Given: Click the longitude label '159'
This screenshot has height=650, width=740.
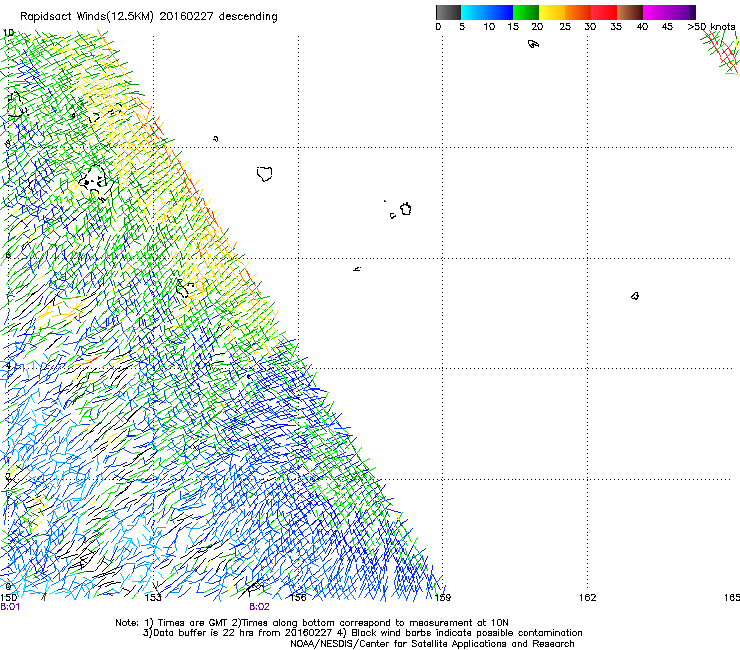Looking at the screenshot, I should coord(443,598).
